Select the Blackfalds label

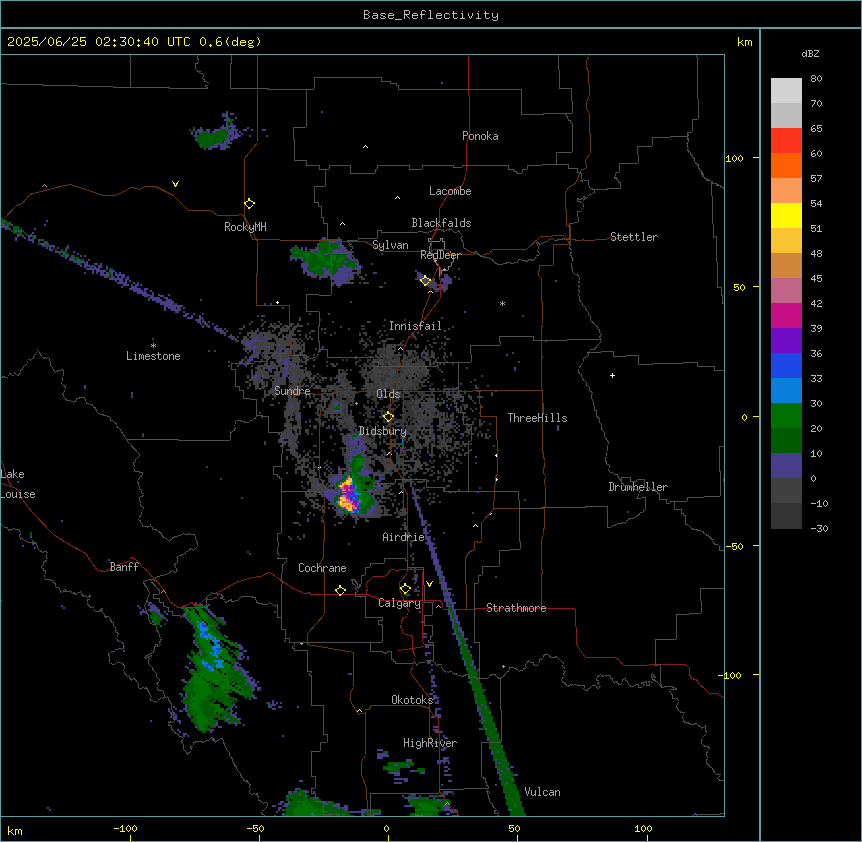tap(441, 223)
